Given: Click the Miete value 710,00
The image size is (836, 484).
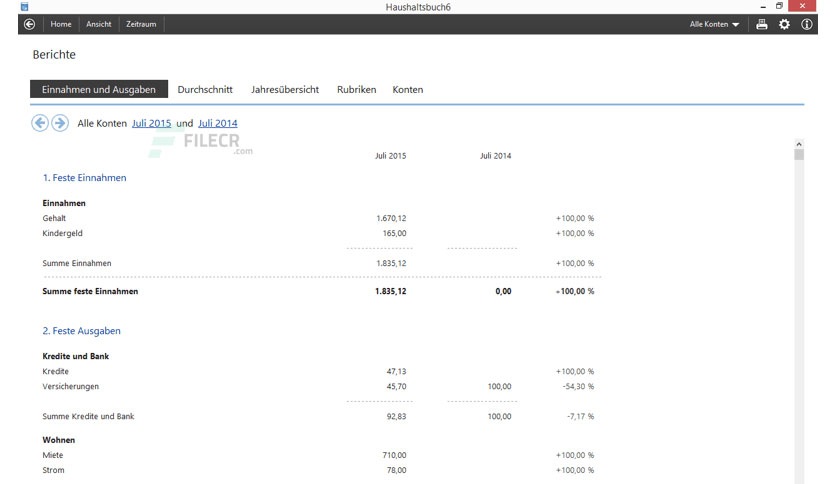Looking at the screenshot, I should 394,455.
